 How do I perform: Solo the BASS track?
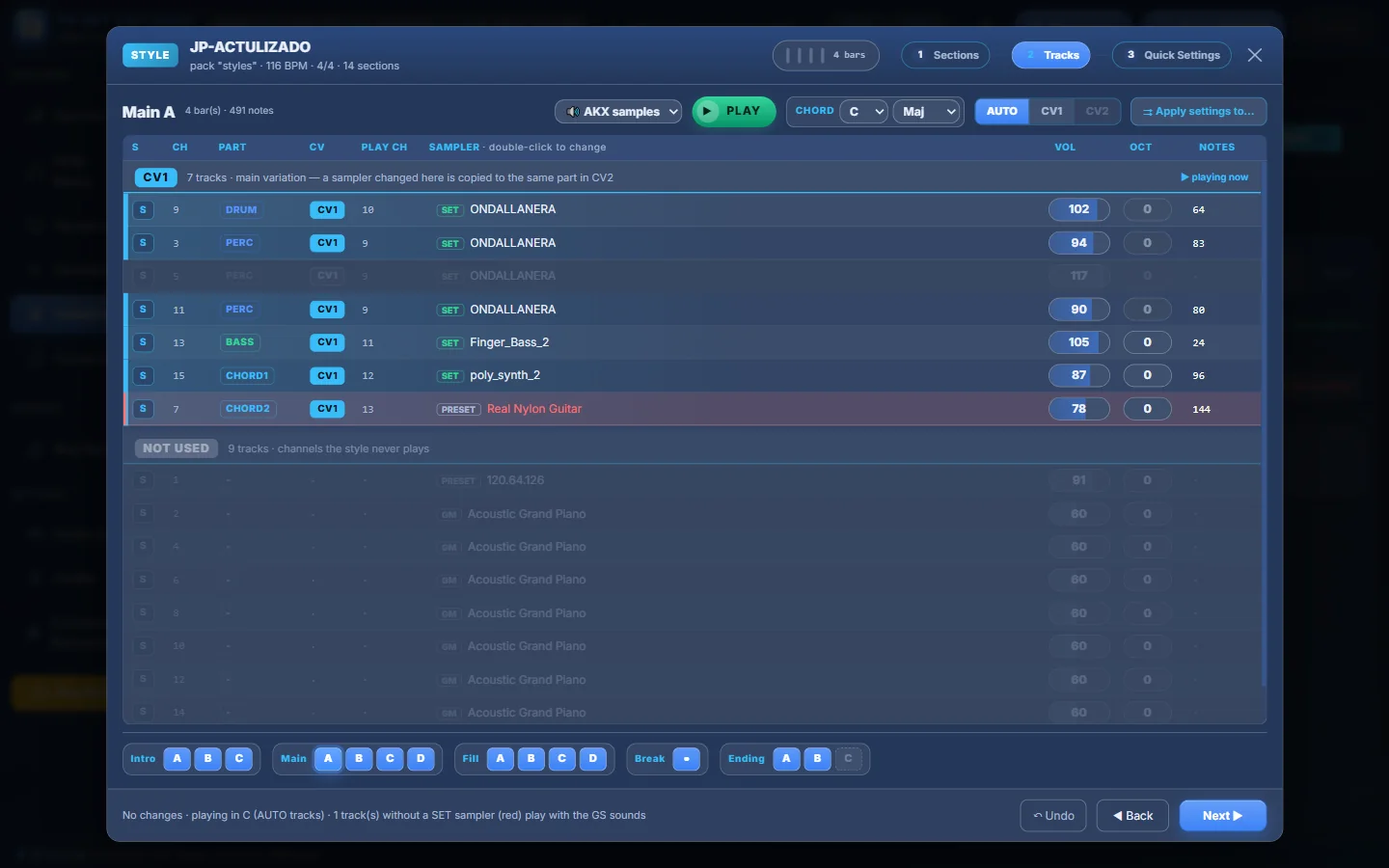coord(143,342)
